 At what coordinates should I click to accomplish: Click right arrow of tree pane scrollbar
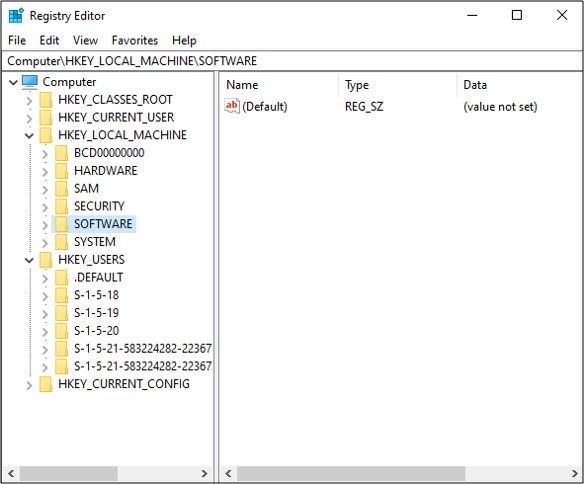204,474
